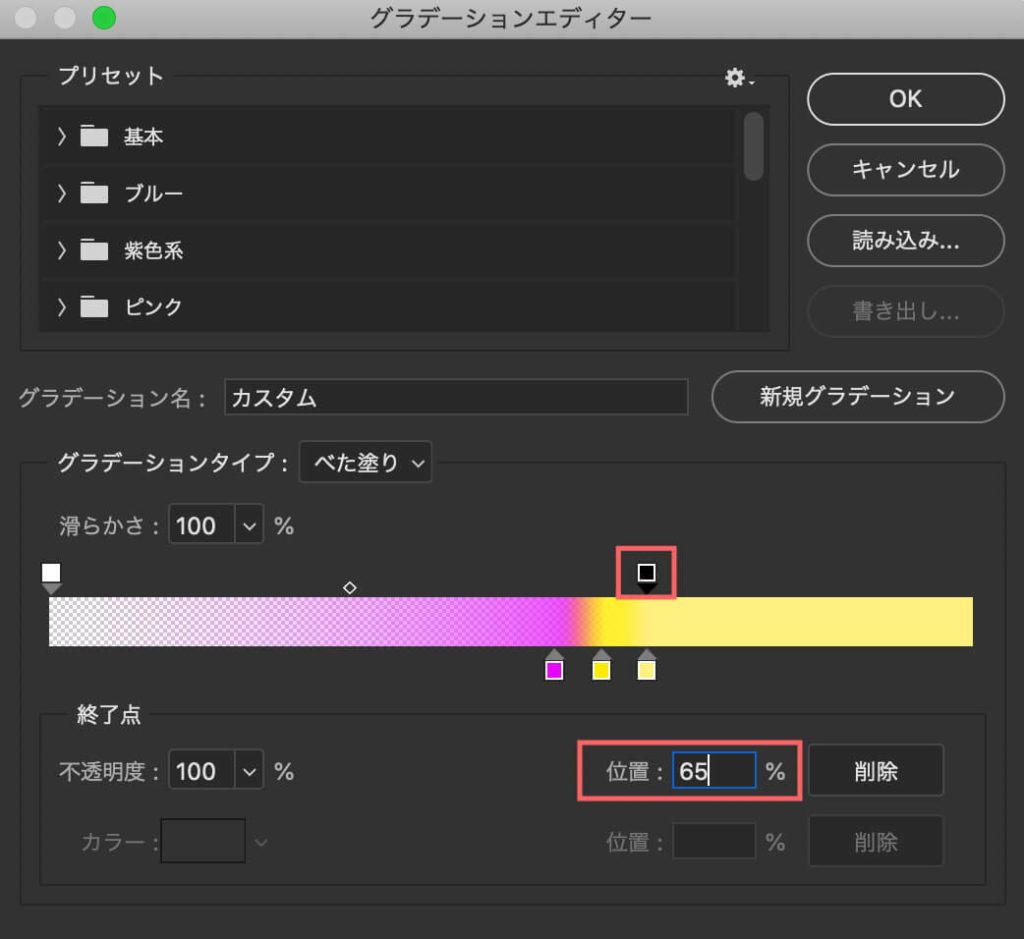The height and width of the screenshot is (939, 1024).
Task: Select the ブルー preset row label
Action: pos(153,193)
